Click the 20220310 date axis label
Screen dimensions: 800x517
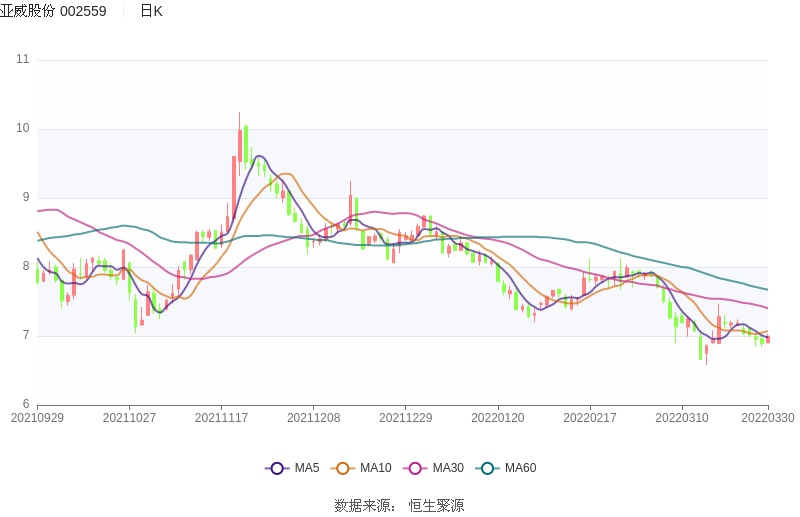pyautogui.click(x=682, y=418)
